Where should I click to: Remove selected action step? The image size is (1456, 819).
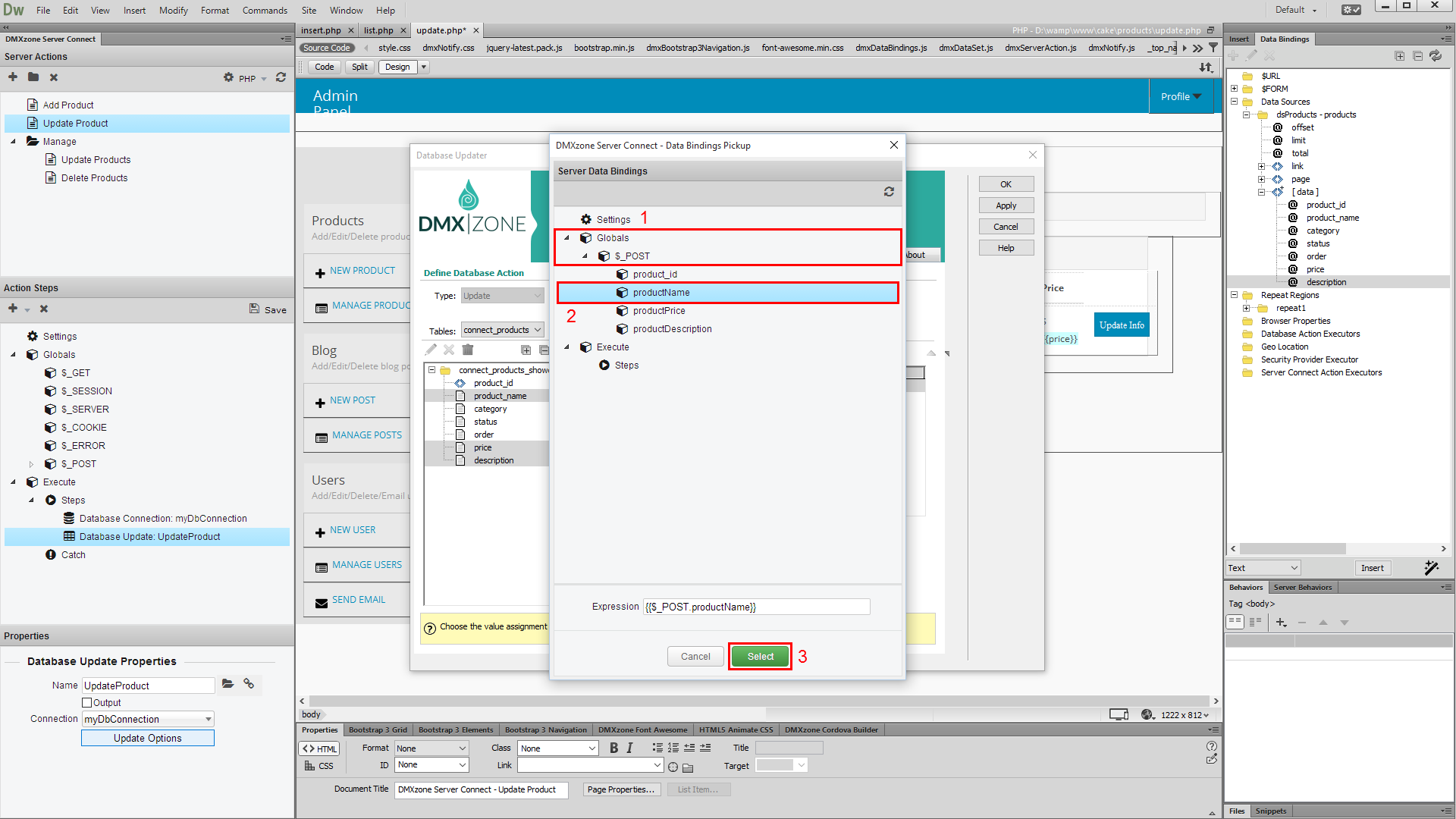coord(44,309)
